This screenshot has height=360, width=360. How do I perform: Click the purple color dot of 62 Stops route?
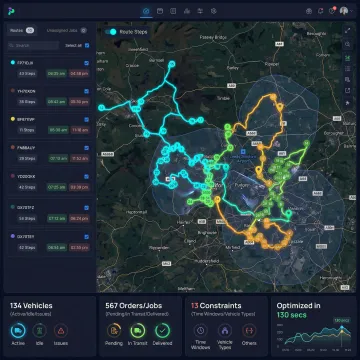pyautogui.click(x=13, y=236)
